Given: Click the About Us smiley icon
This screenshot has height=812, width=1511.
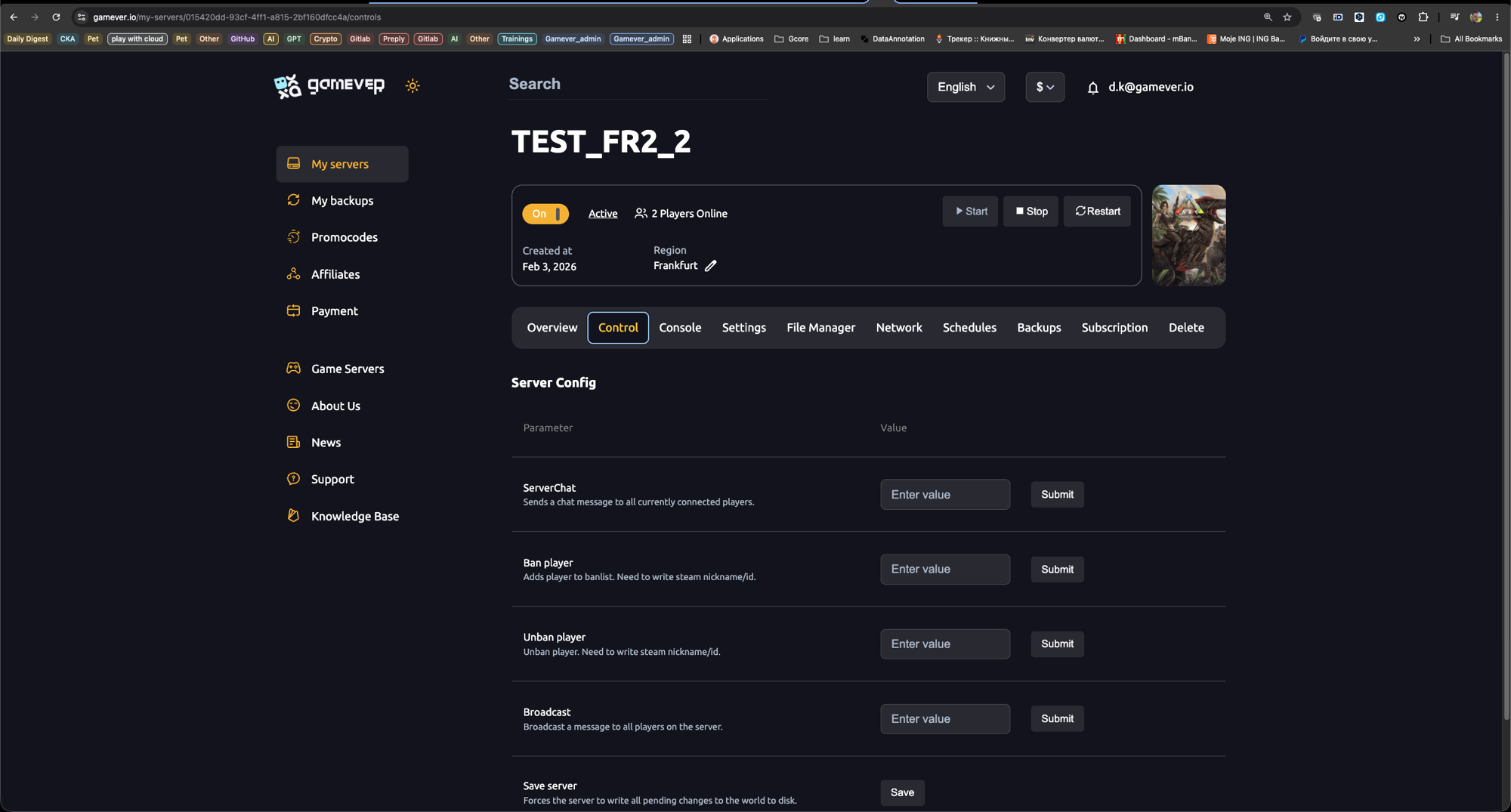Looking at the screenshot, I should pyautogui.click(x=293, y=406).
